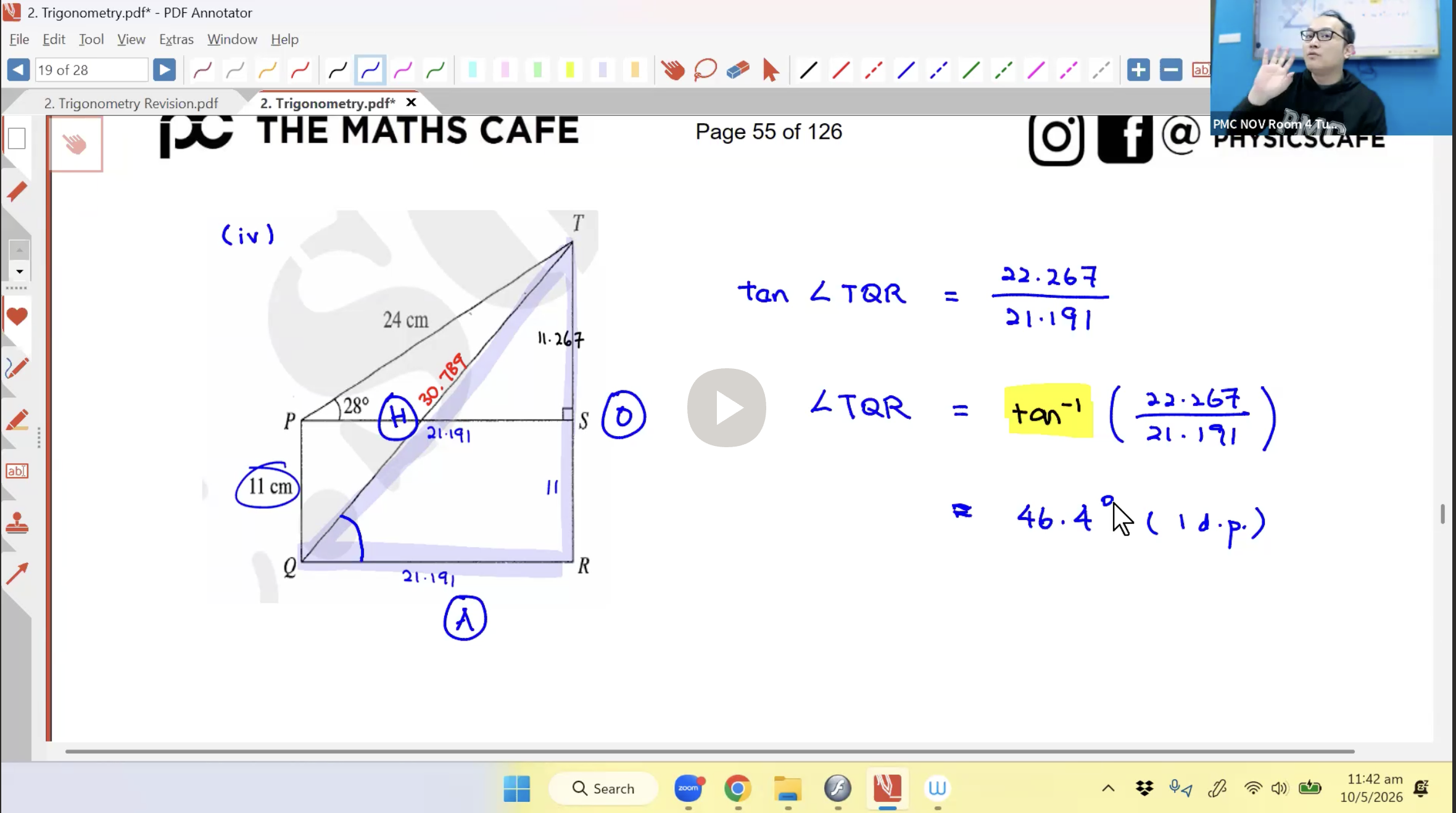Select the marker highlighter tool in left sidebar
1456x813 pixels.
[17, 421]
